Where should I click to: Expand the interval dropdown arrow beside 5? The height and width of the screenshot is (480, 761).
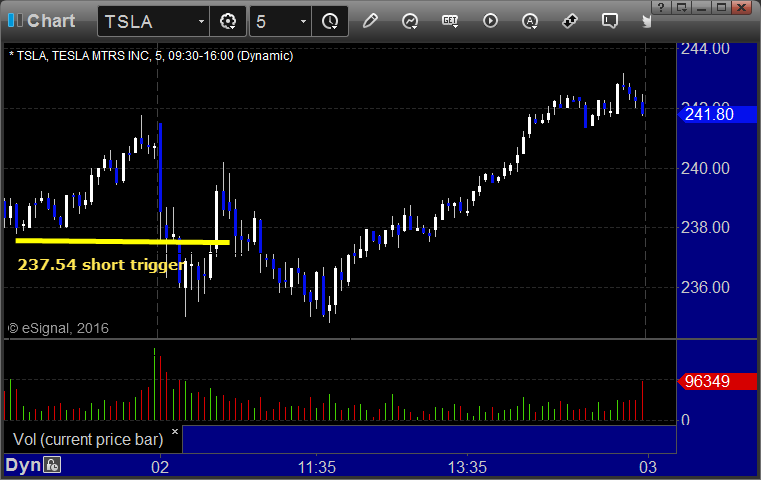[x=303, y=21]
